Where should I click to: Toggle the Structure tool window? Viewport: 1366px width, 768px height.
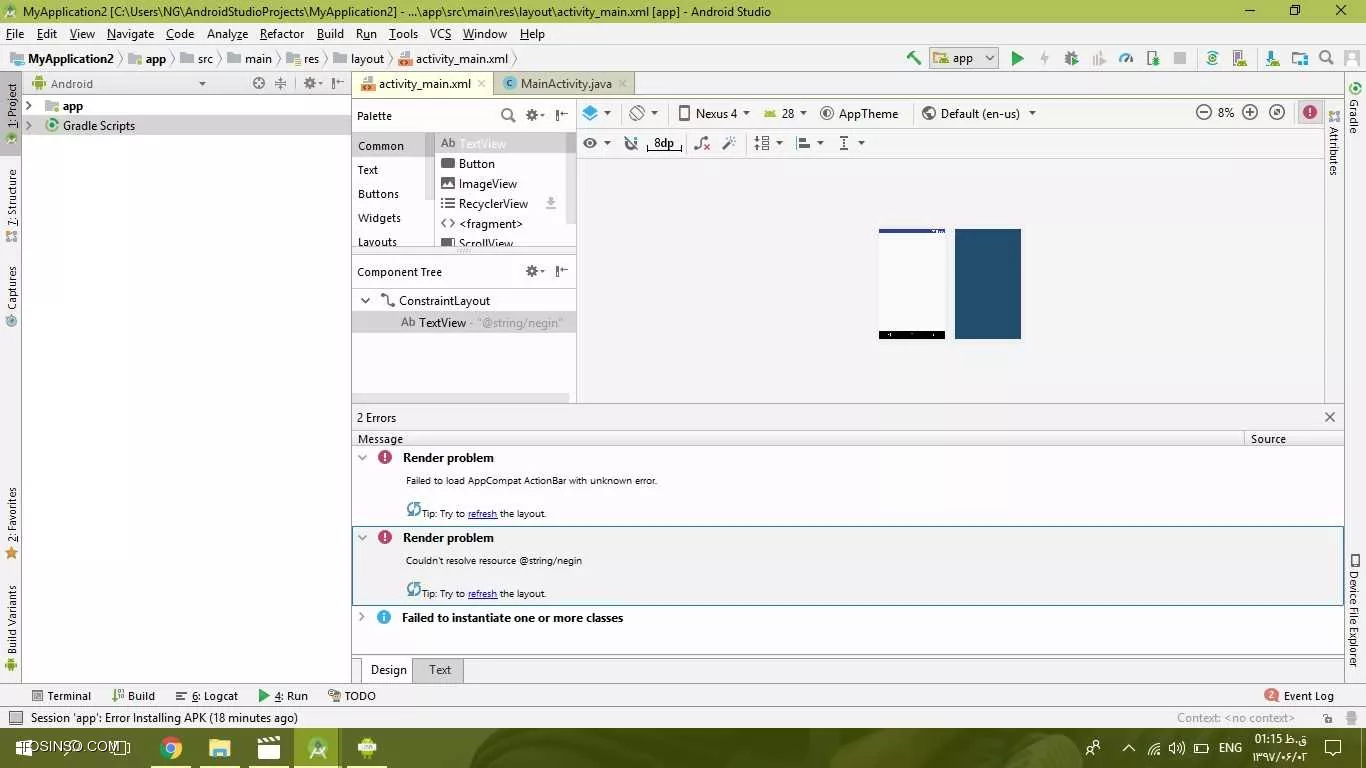12,204
